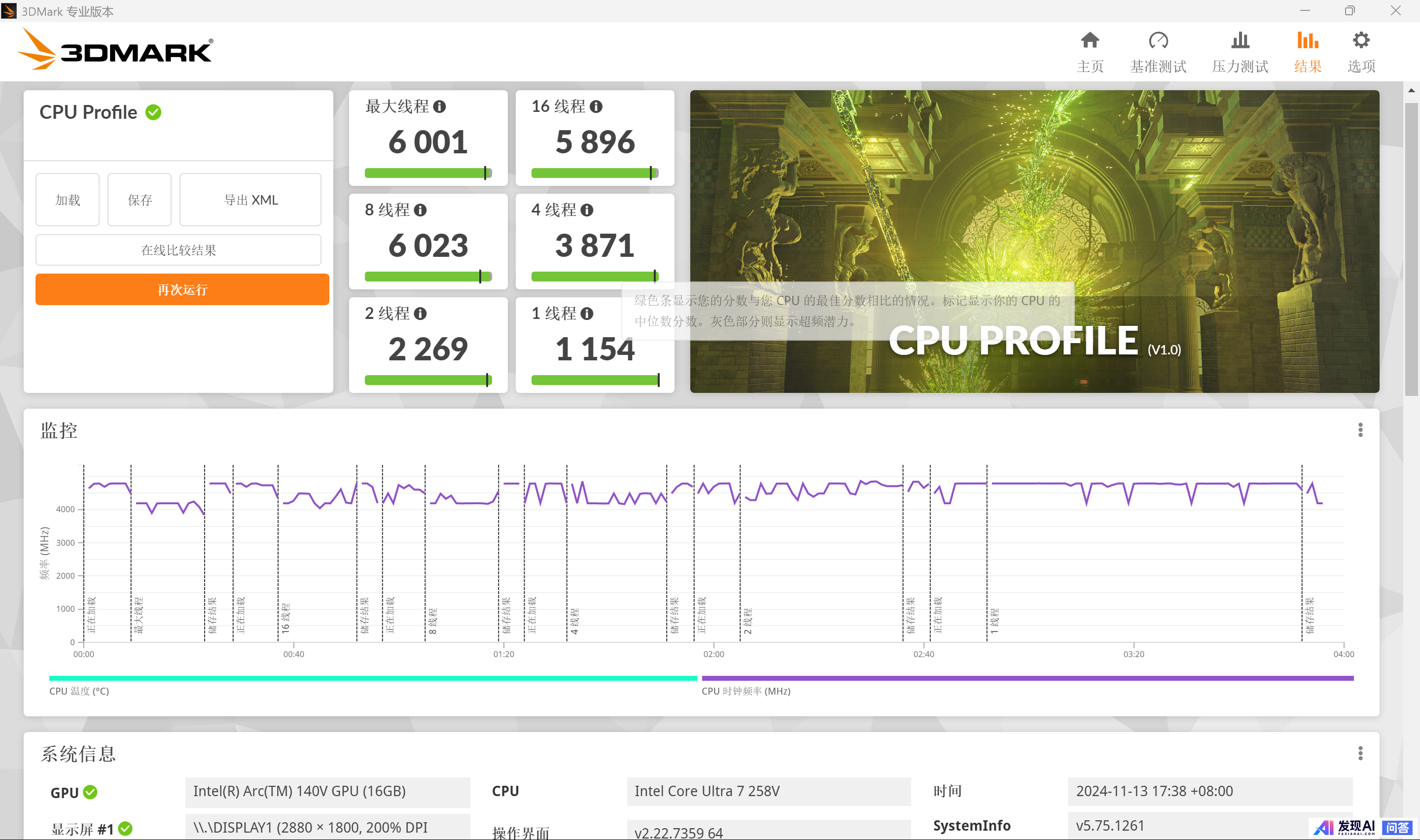Click 最大线程 marker on monitoring chart
This screenshot has height=840, width=1420.
coord(138,615)
